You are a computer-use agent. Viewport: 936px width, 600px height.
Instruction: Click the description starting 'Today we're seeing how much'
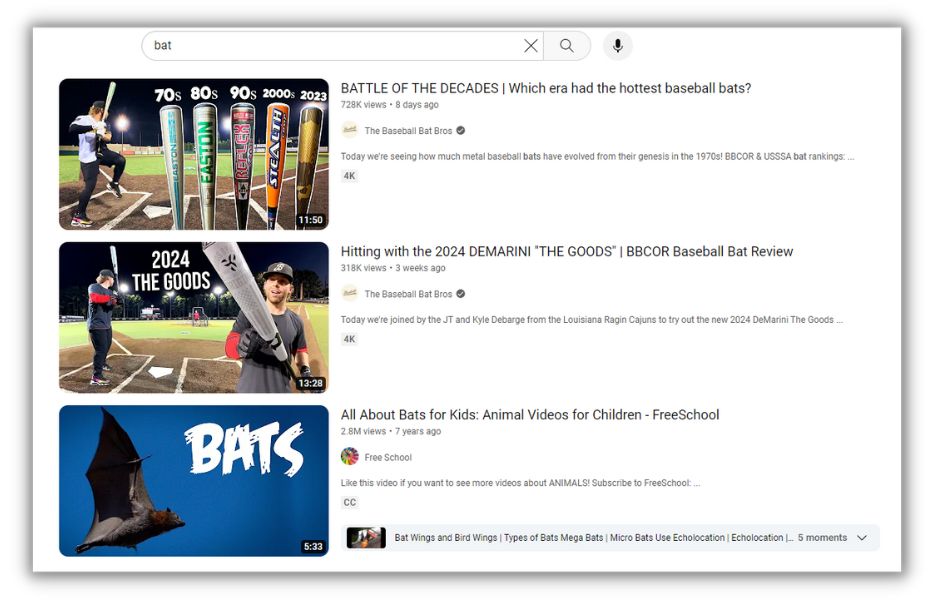[x=598, y=156]
